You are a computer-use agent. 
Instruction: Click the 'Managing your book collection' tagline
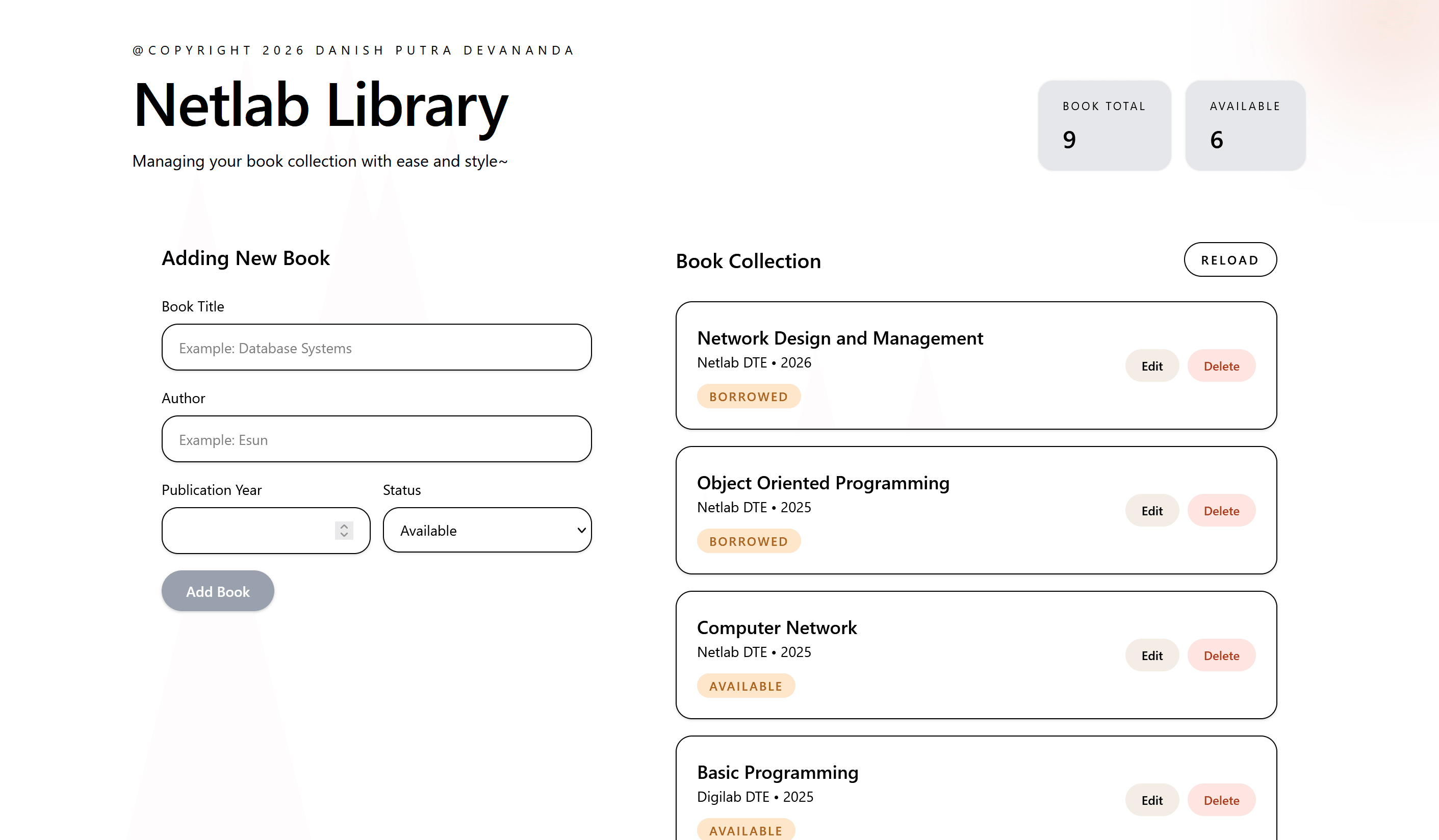[x=320, y=161]
